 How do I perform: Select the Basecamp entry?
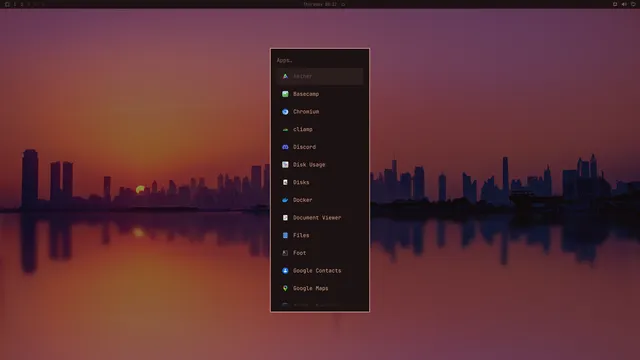pyautogui.click(x=320, y=94)
